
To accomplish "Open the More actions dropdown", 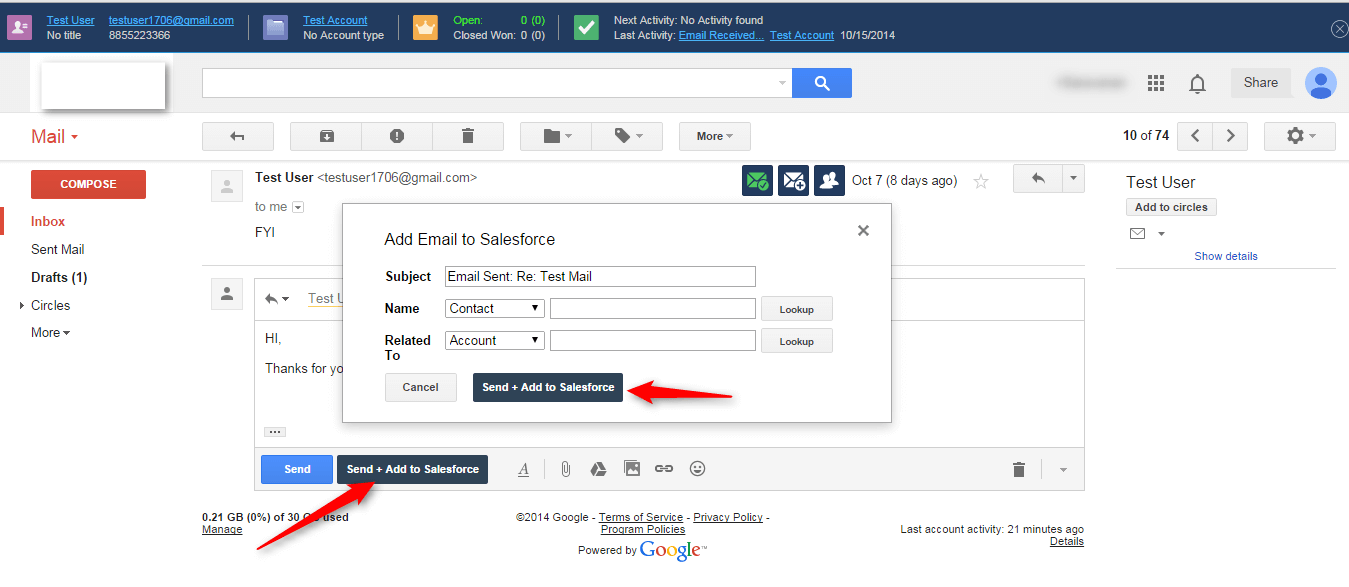I will tap(715, 136).
